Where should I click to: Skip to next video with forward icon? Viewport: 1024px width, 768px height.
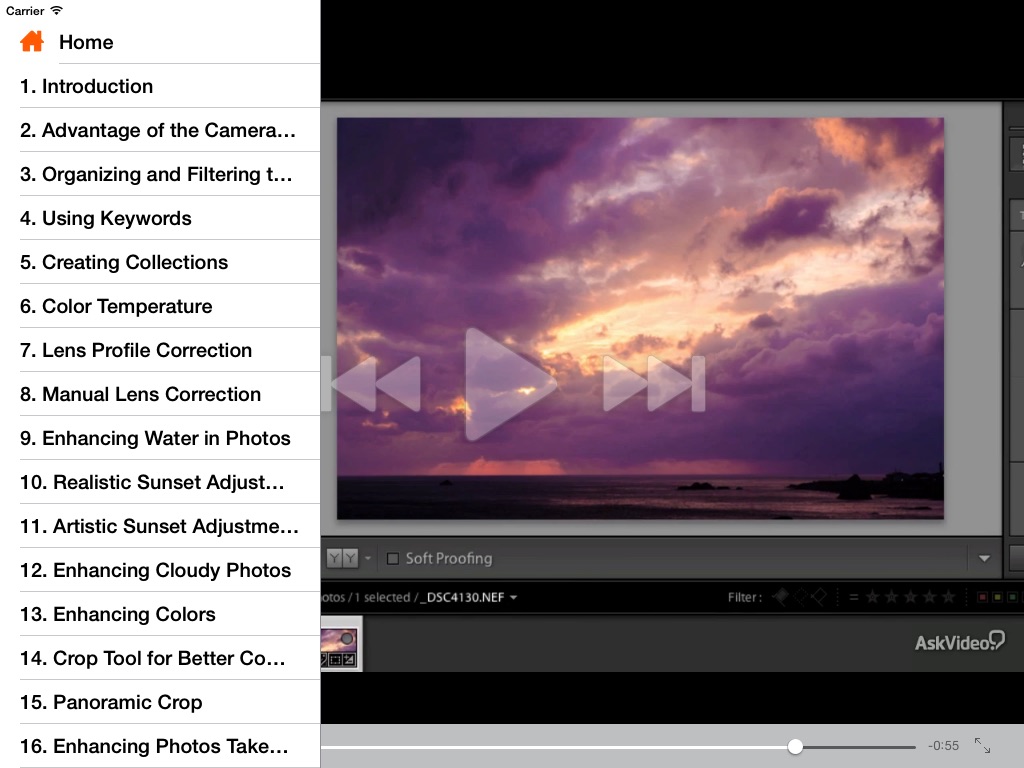654,384
